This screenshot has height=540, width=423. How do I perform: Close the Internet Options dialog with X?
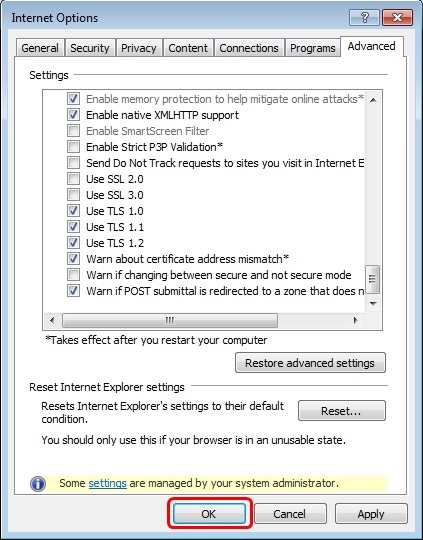coord(397,17)
